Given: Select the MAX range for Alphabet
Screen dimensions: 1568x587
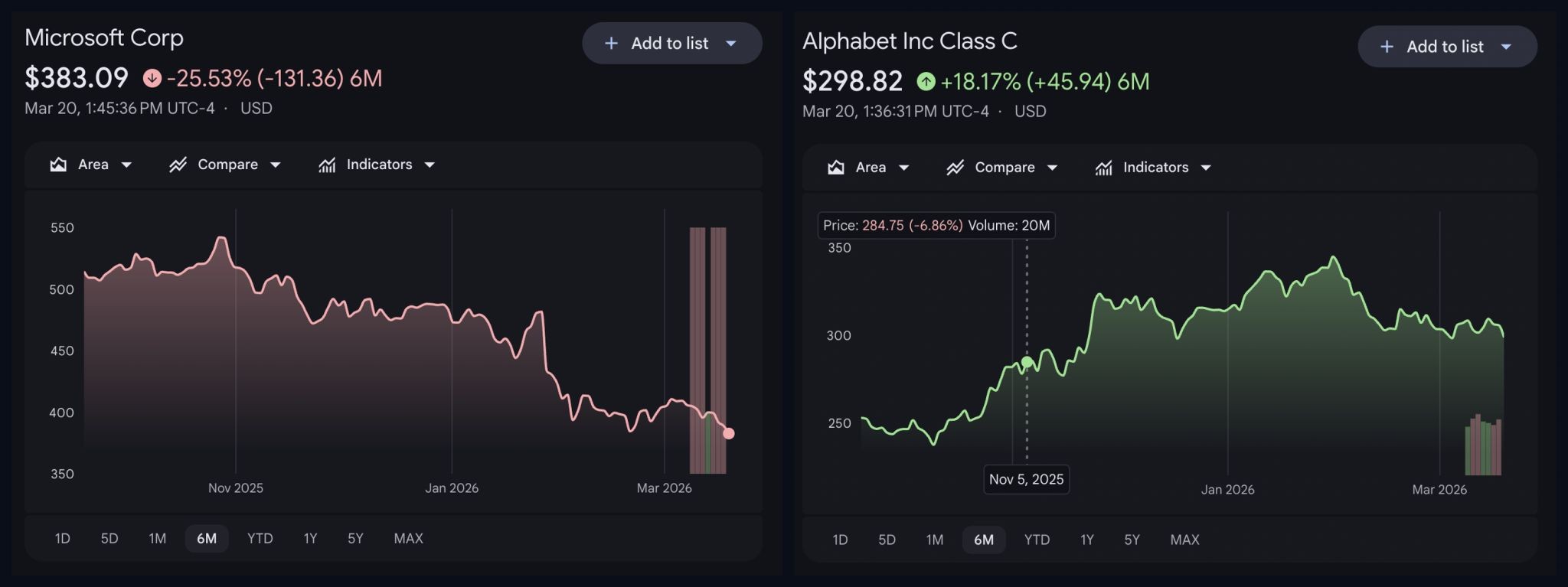Looking at the screenshot, I should 1184,540.
